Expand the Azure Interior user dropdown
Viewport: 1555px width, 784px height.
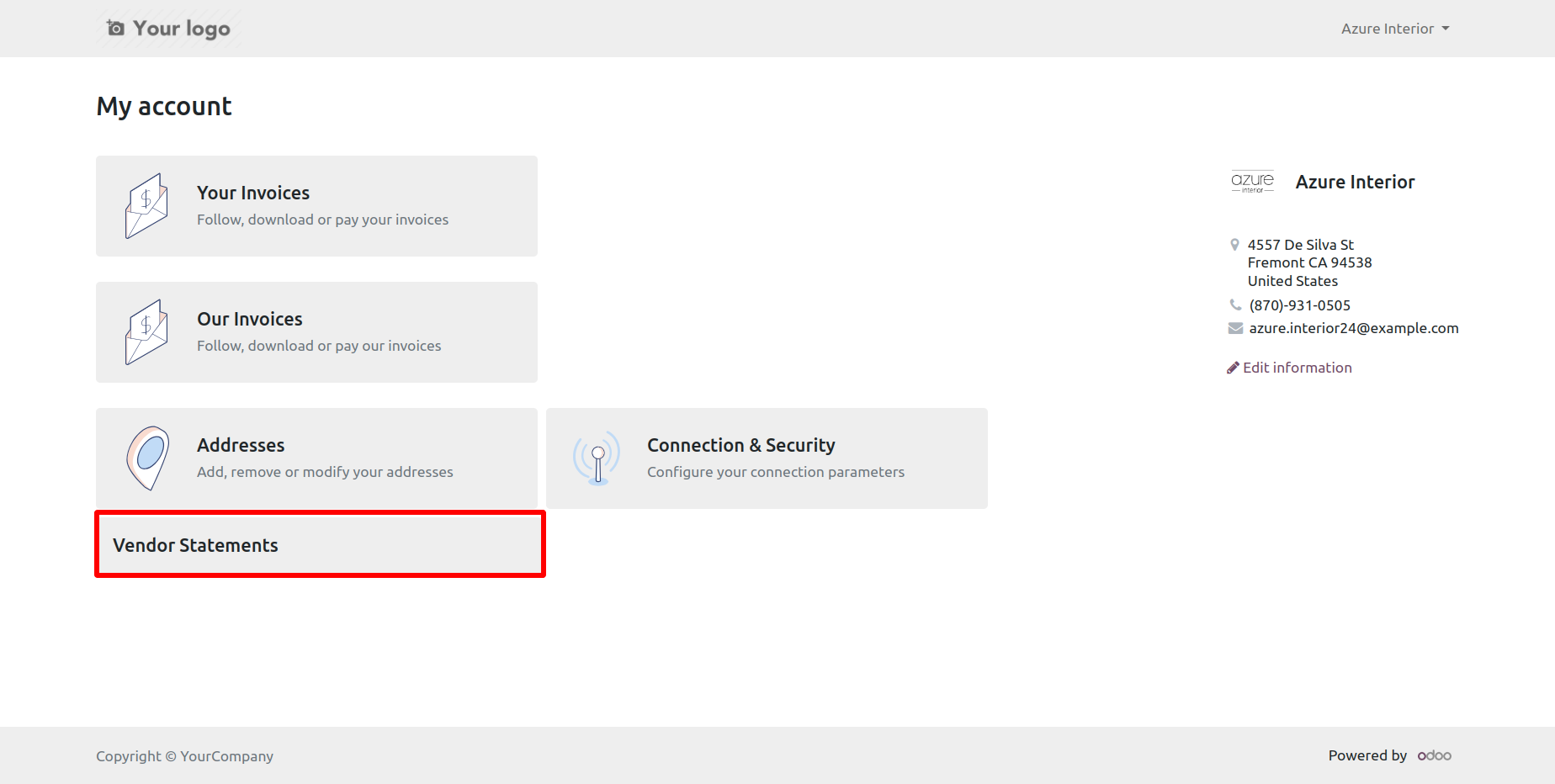coord(1395,29)
